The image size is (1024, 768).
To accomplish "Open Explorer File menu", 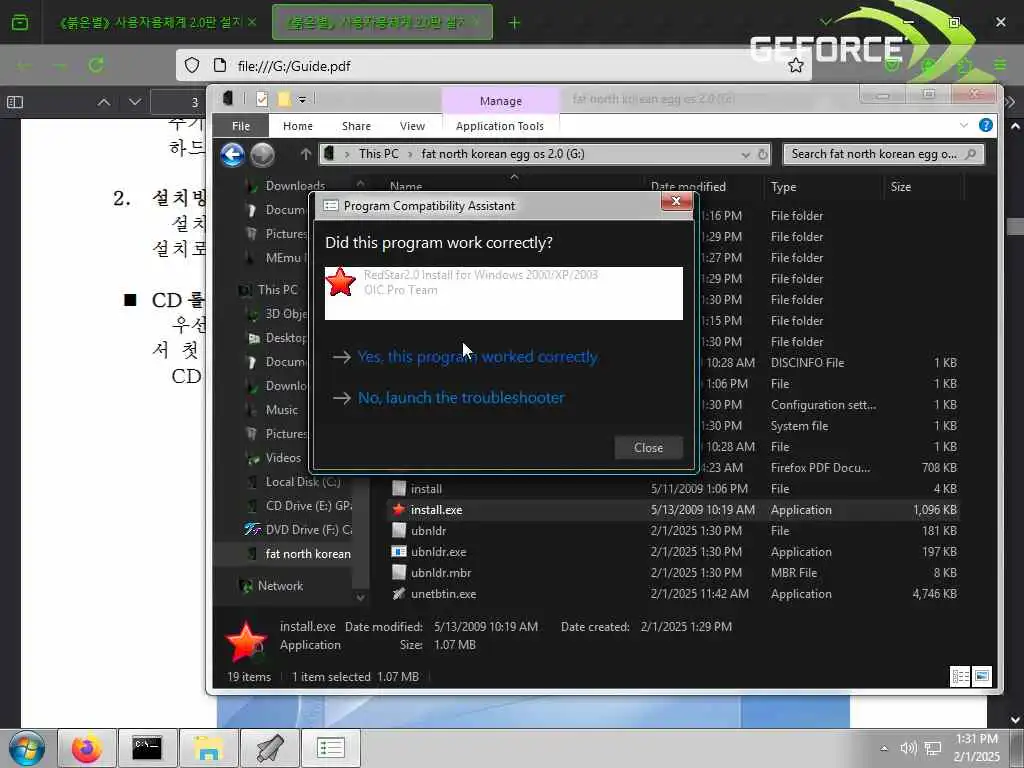I will point(241,126).
